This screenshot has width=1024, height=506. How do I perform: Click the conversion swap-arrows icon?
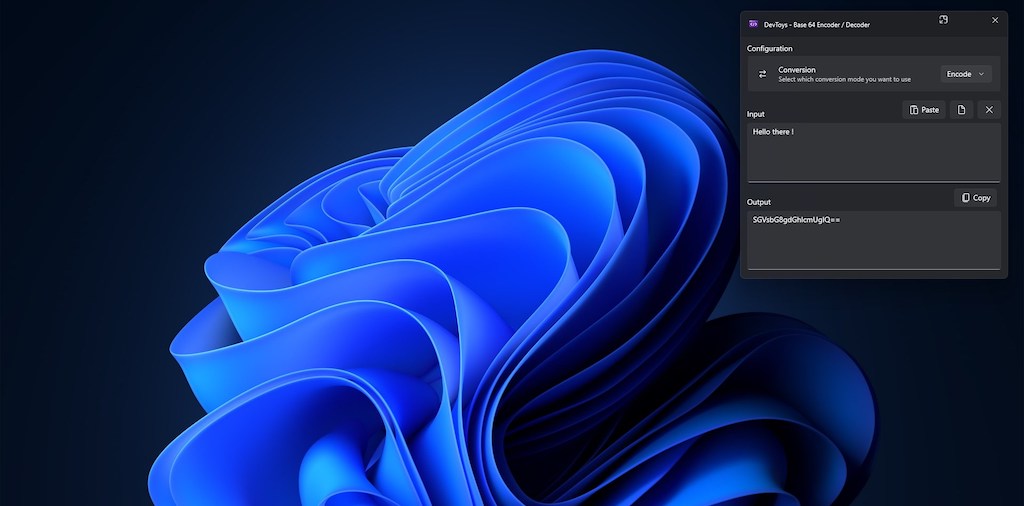click(762, 74)
